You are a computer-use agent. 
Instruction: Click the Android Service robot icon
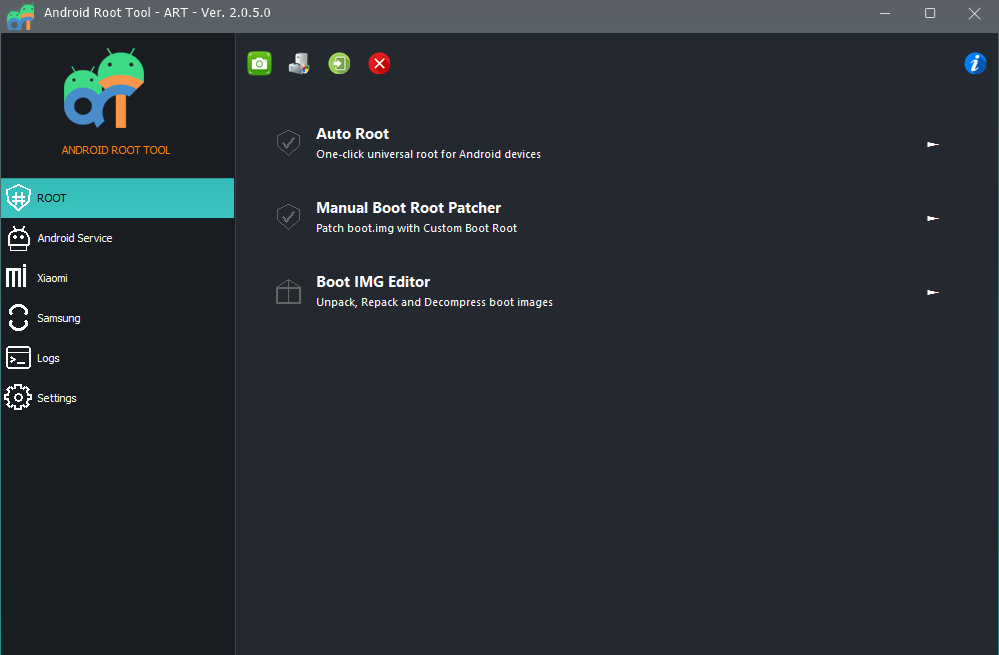(x=17, y=238)
